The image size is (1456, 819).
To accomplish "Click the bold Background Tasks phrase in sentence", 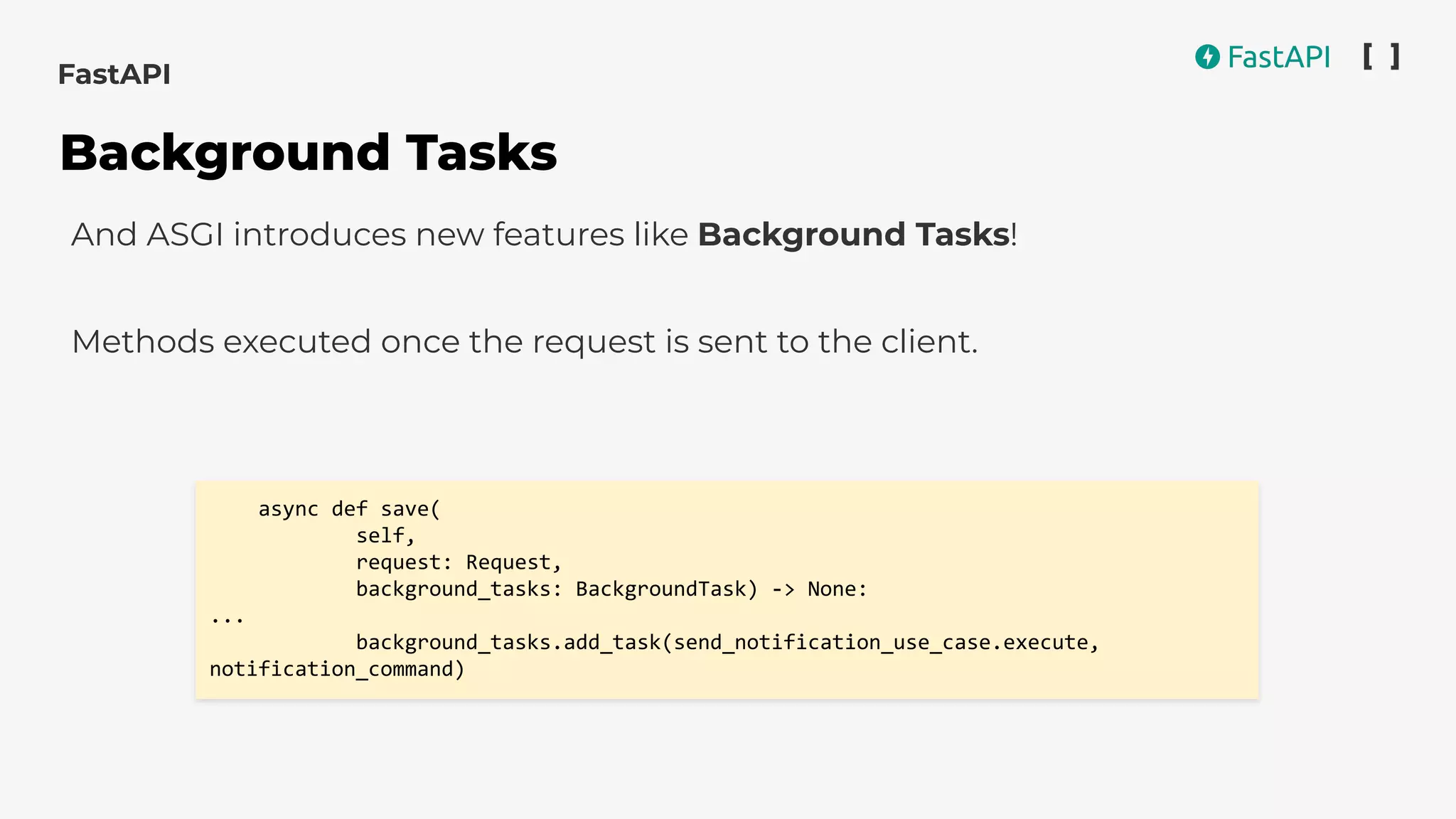I will tap(853, 235).
